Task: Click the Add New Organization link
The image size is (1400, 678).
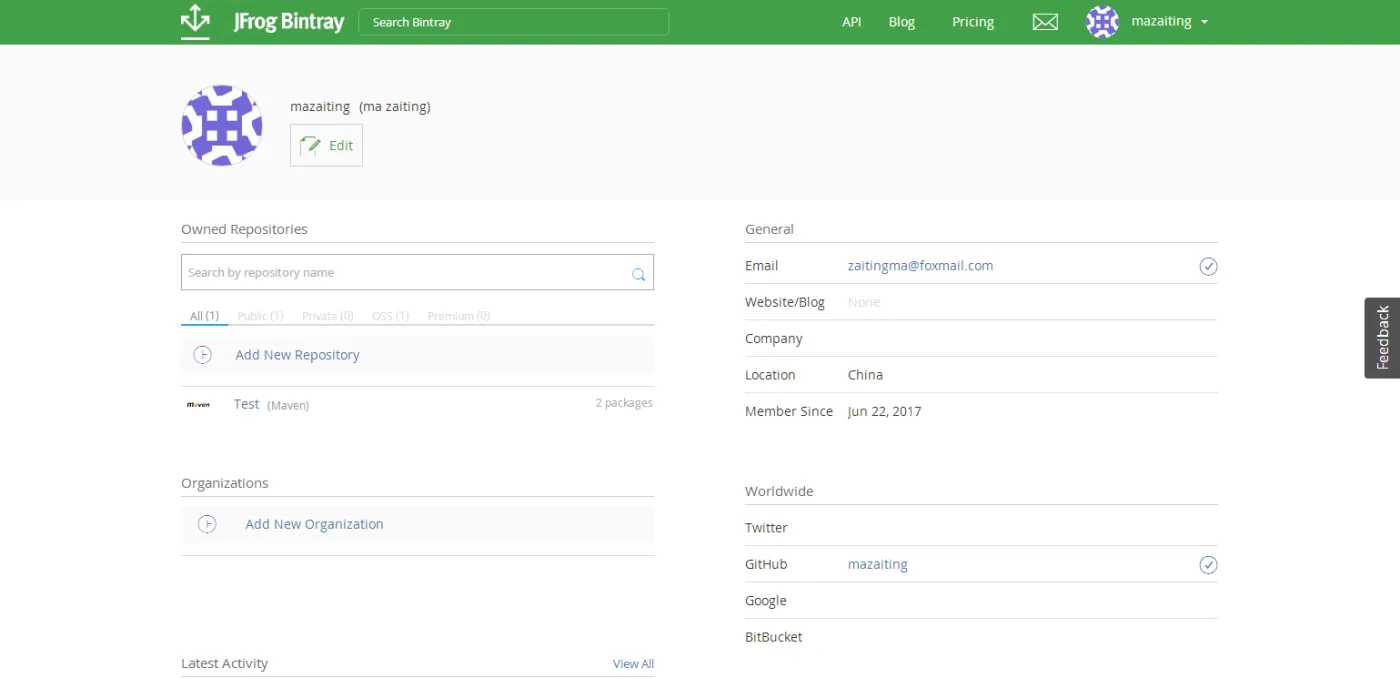Action: click(x=314, y=524)
